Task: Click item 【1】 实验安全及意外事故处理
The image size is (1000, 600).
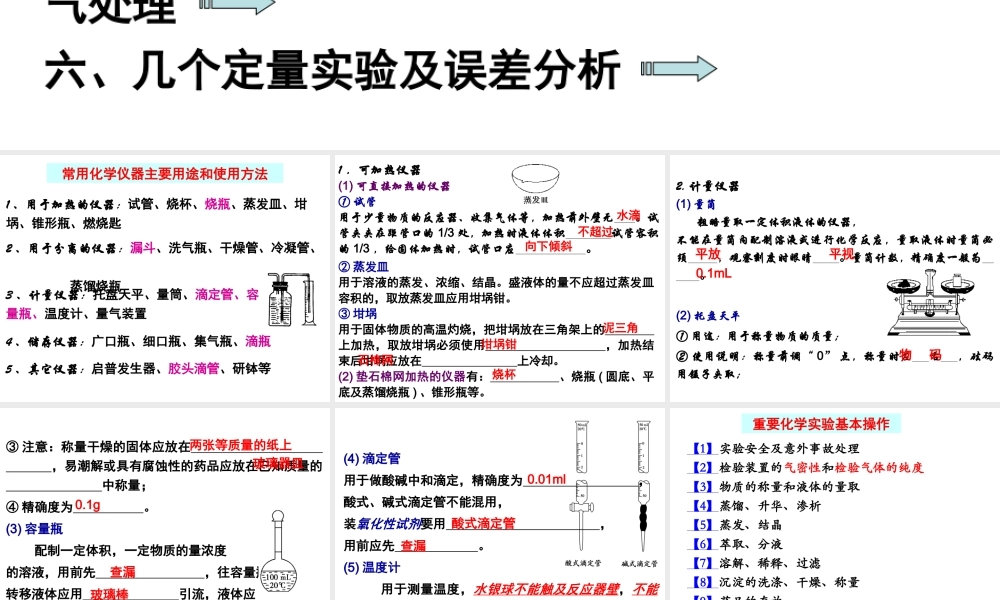Action: click(x=776, y=448)
